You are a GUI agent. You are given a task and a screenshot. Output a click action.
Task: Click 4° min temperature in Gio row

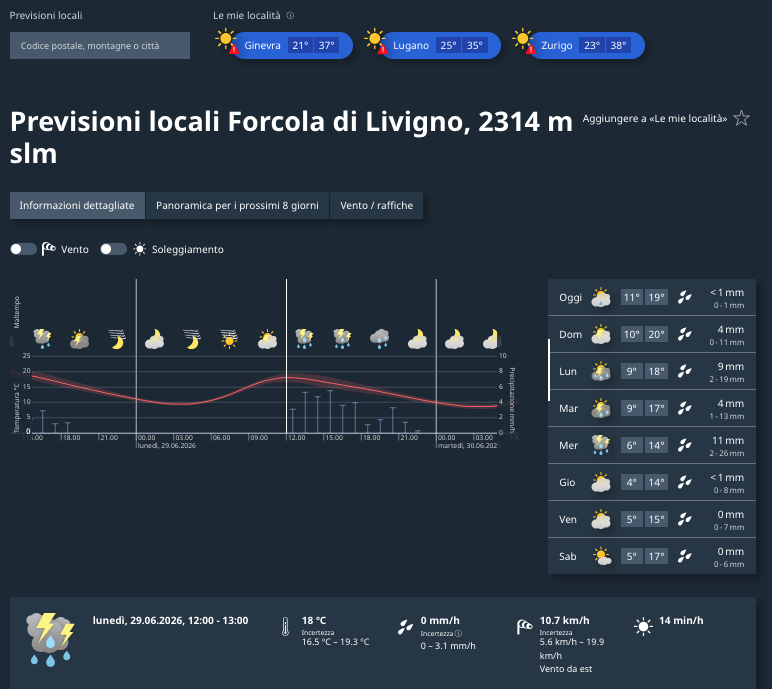(632, 482)
